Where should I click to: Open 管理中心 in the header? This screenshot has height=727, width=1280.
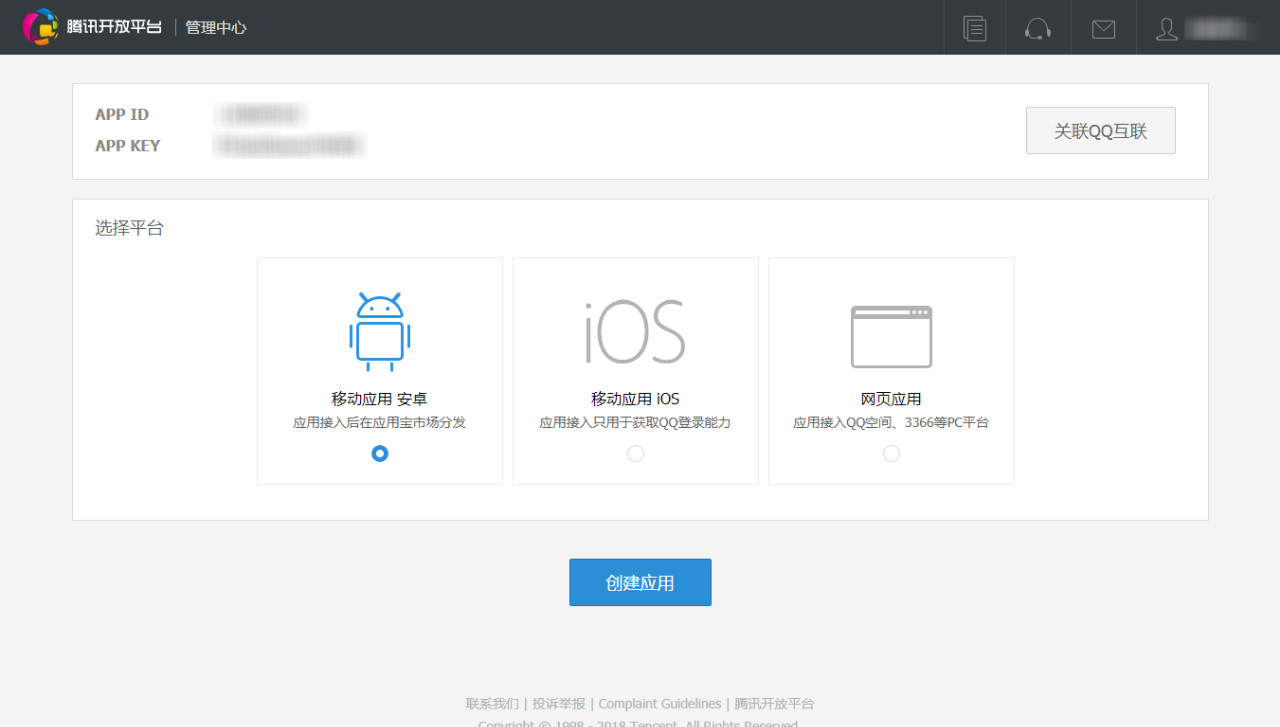[x=216, y=28]
